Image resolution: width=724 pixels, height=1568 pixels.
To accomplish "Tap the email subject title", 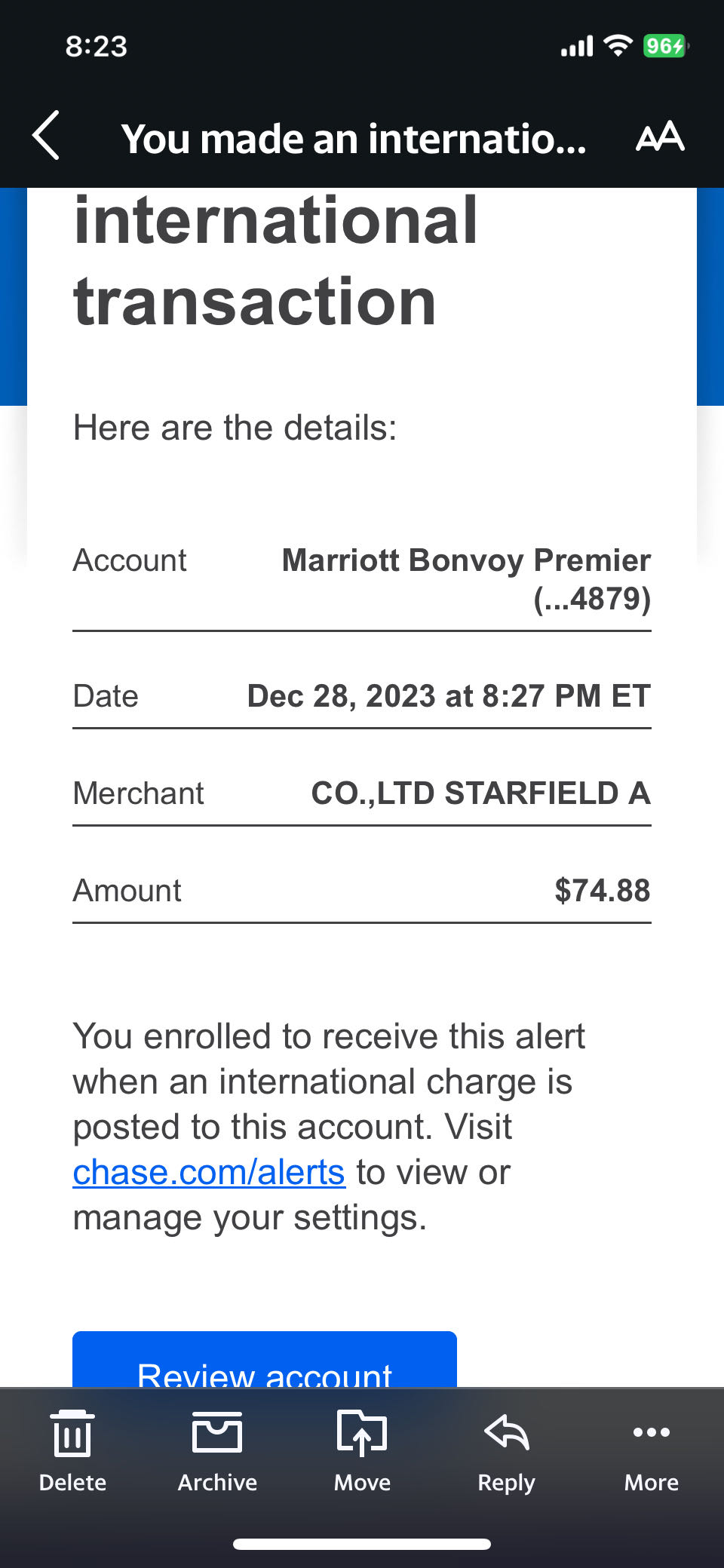I will click(354, 140).
